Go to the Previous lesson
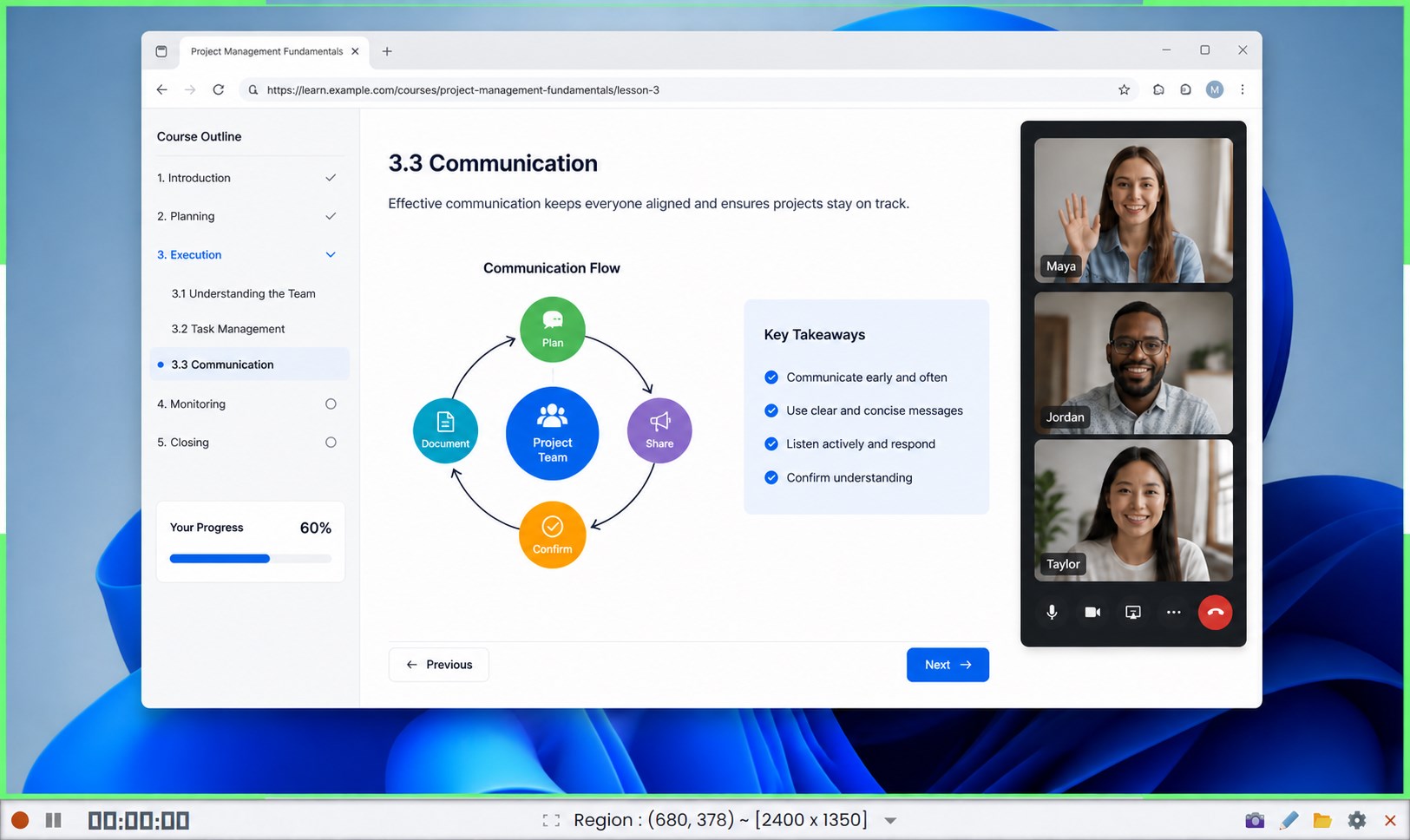The height and width of the screenshot is (840, 1410). (438, 665)
